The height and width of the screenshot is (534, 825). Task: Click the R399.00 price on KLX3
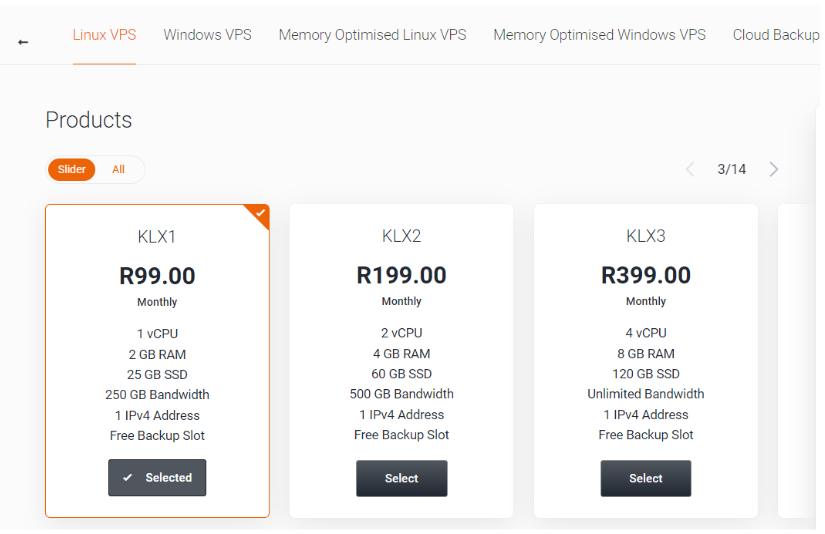(x=646, y=275)
